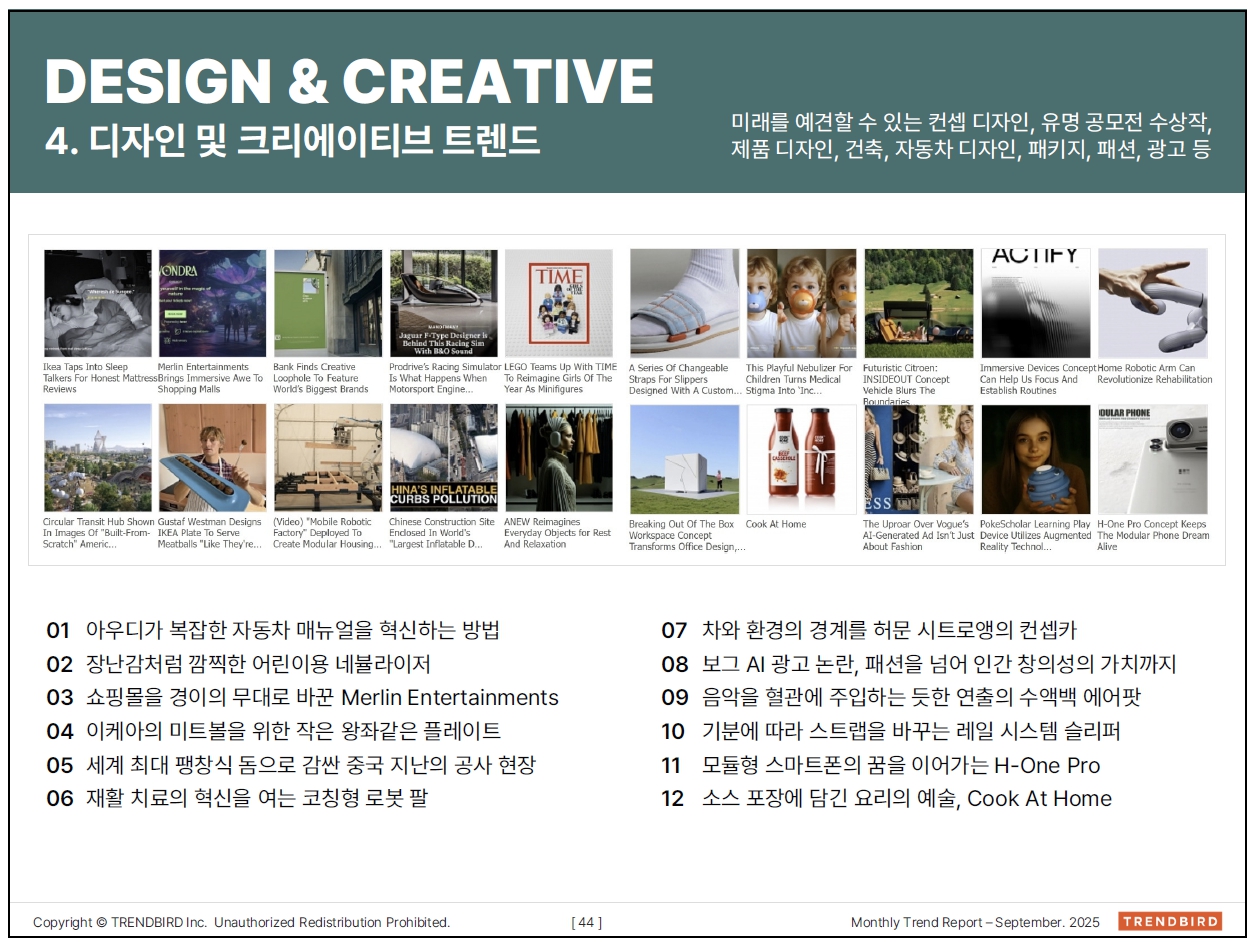The image size is (1254, 942).
Task: Click the children's nebulizer thumbnail image
Action: point(801,303)
